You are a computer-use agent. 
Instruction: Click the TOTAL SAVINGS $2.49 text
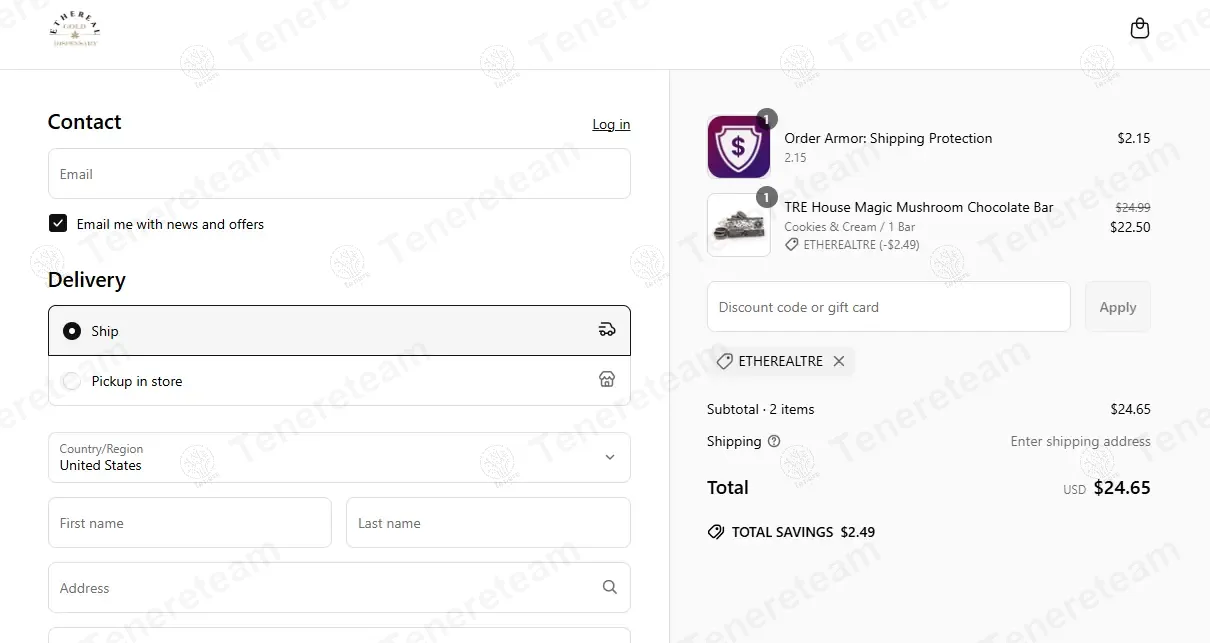803,532
